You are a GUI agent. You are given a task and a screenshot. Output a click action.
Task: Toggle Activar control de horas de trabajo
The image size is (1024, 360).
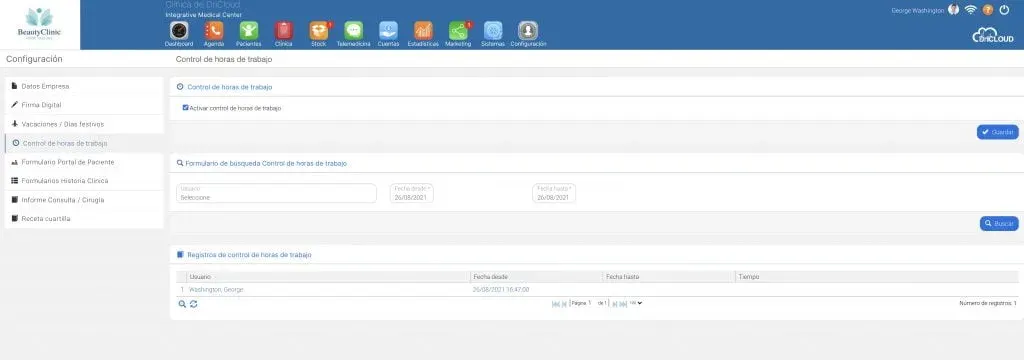pos(185,108)
